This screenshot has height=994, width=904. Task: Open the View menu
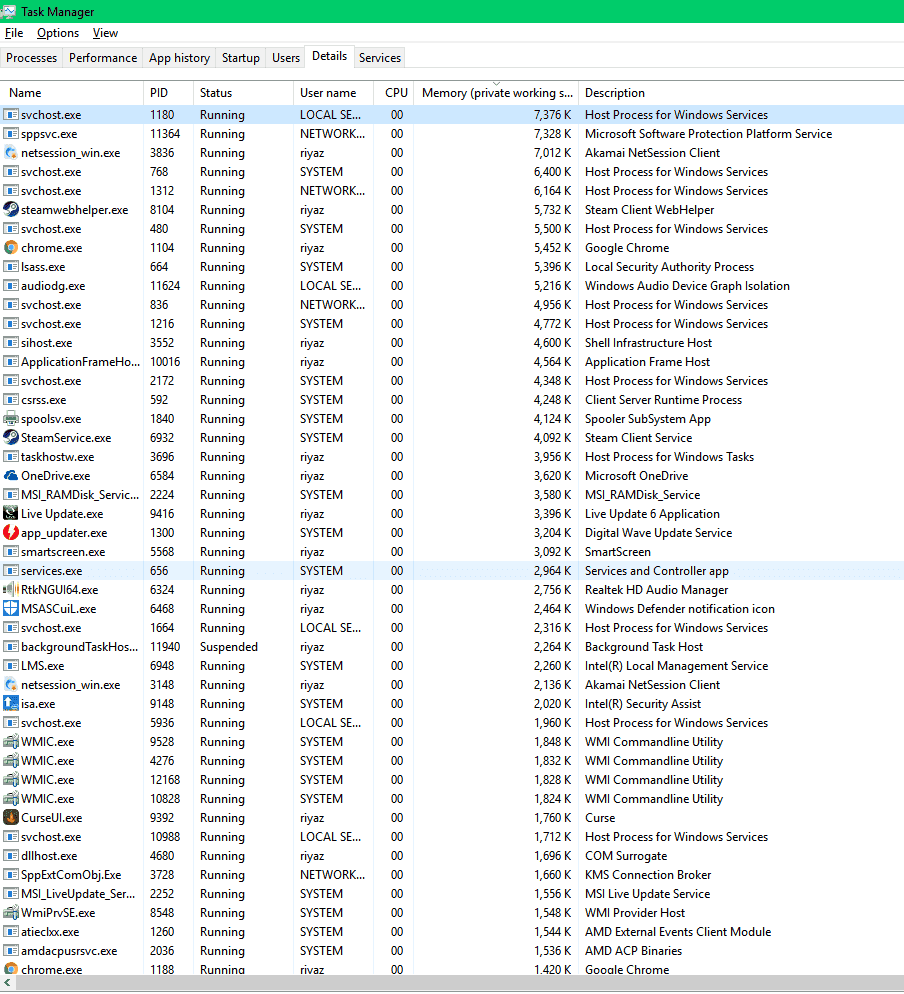click(105, 33)
